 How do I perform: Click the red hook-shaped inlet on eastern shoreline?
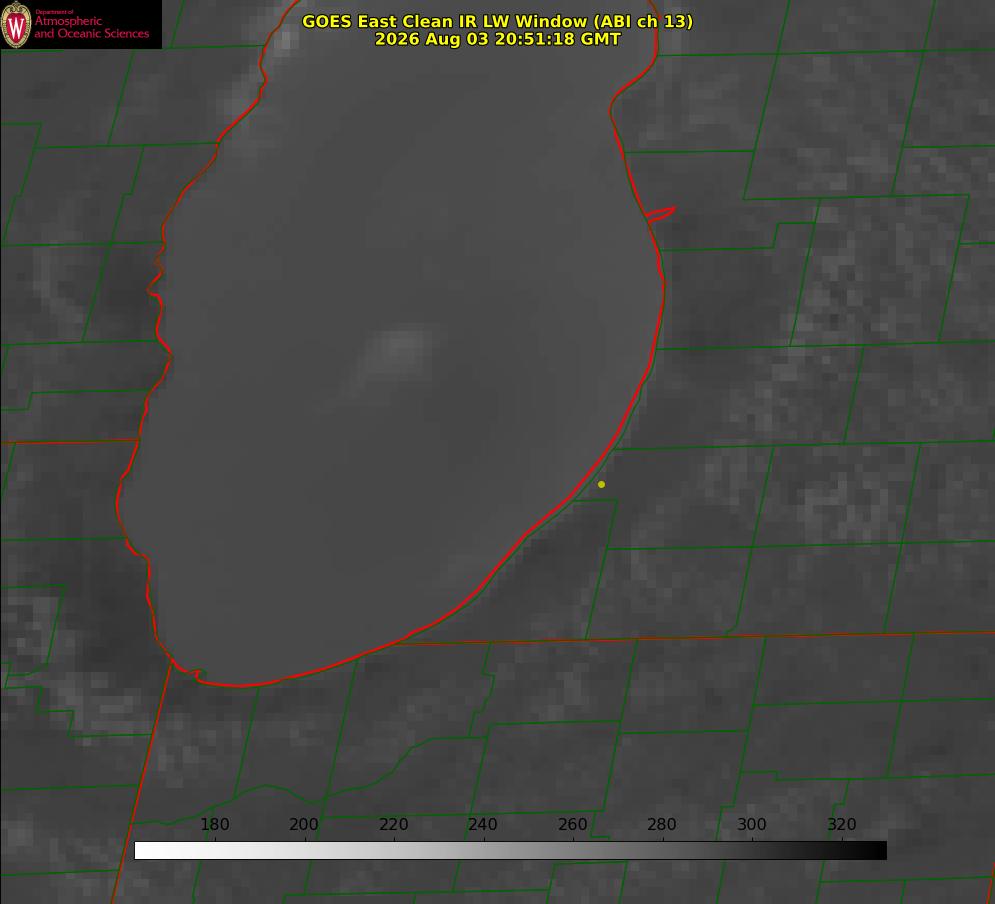tap(660, 214)
